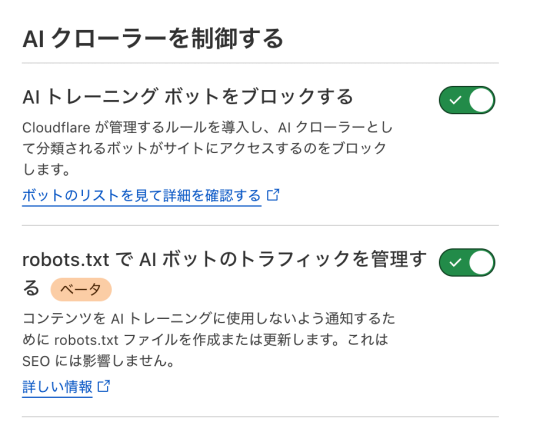
Task: Open the 詳しい情報 link
Action: coord(57,387)
